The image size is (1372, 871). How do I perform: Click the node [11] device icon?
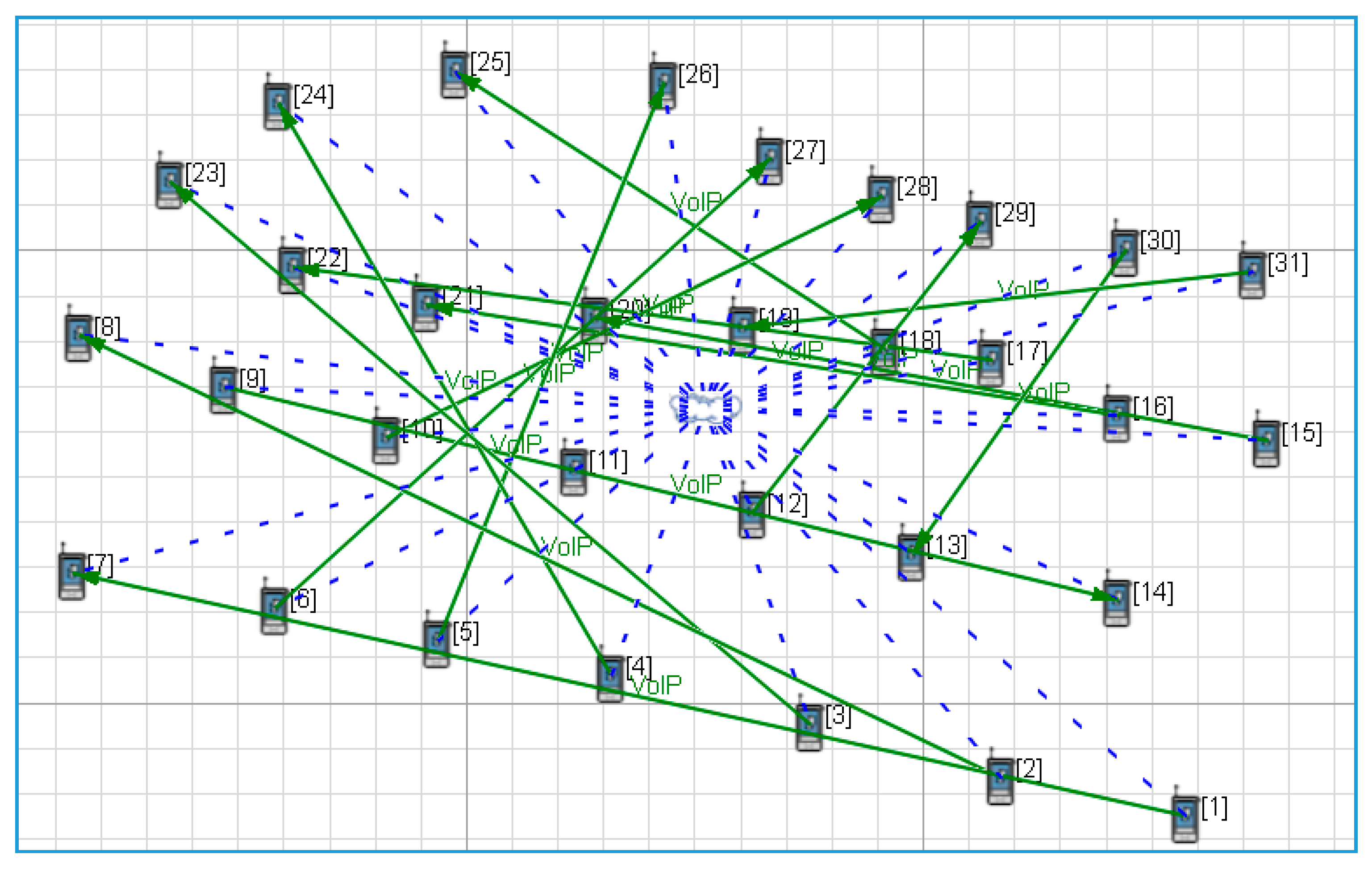573,471
